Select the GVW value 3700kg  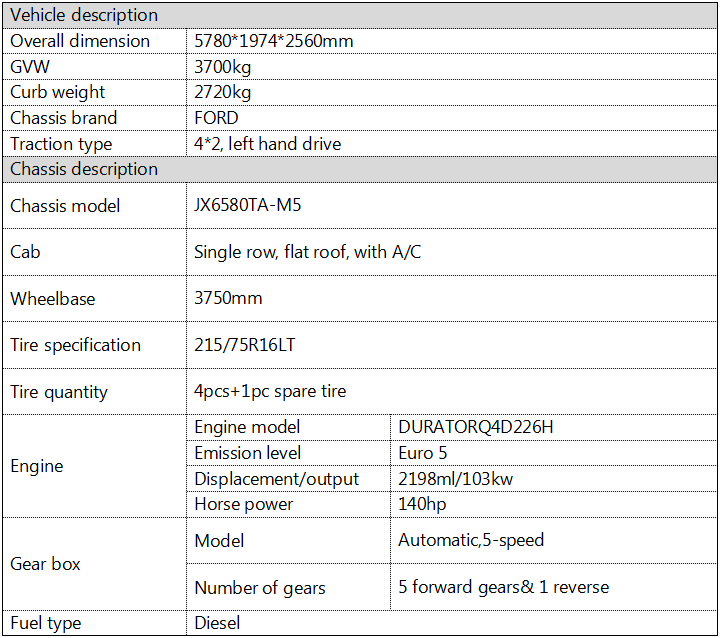[222, 67]
